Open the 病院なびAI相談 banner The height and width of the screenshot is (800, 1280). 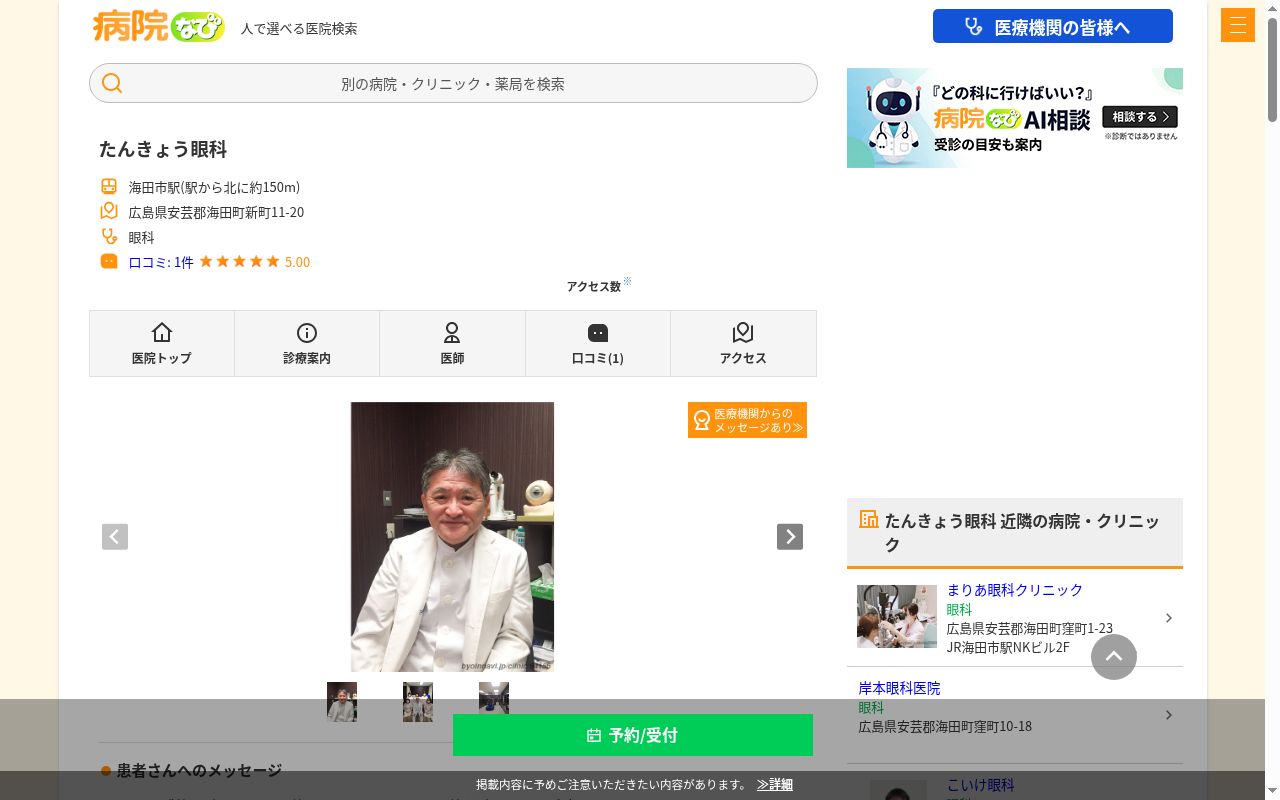click(x=1015, y=118)
